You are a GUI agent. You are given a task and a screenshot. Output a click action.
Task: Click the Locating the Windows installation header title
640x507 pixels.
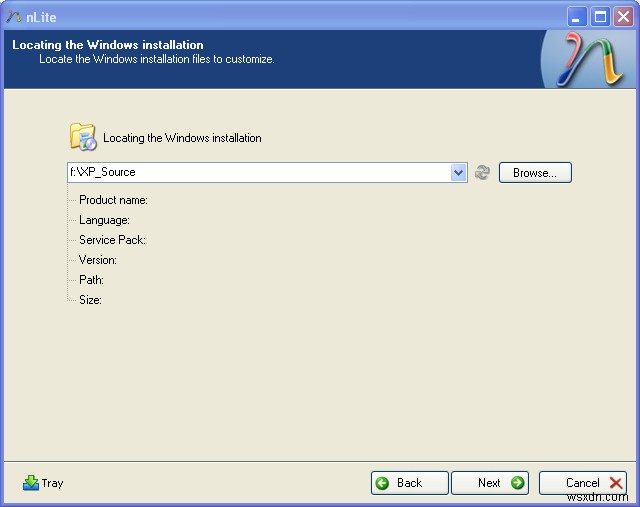click(108, 44)
